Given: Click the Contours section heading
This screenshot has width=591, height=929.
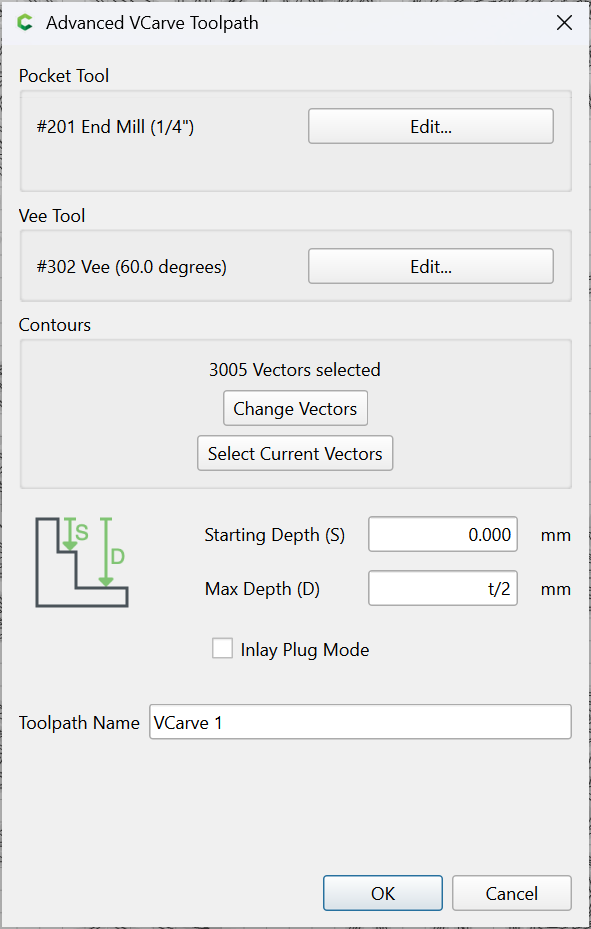Looking at the screenshot, I should coord(54,325).
